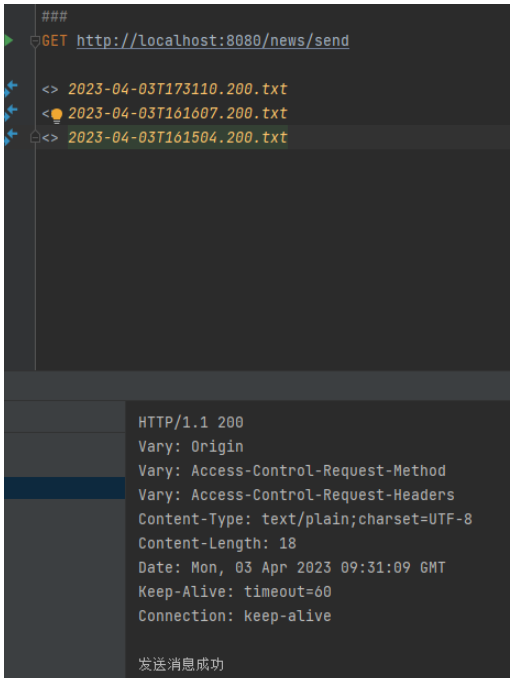
Task: Collapse the GET request fold marker
Action: click(x=35, y=42)
